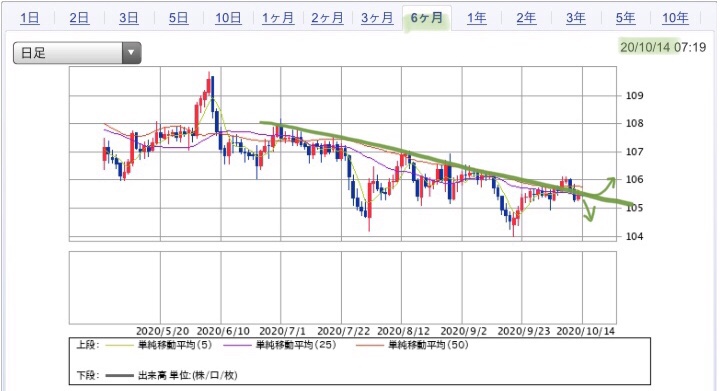723x391 pixels.
Task: Select the 5日 time range tab
Action: (x=178, y=18)
